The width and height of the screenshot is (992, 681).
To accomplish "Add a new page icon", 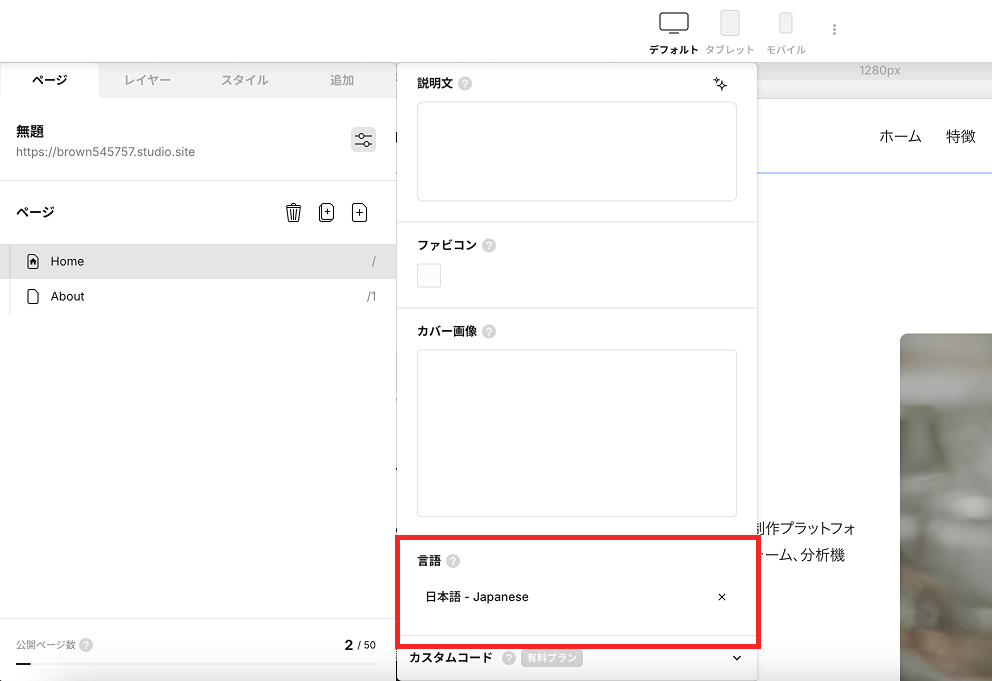I will (x=359, y=212).
